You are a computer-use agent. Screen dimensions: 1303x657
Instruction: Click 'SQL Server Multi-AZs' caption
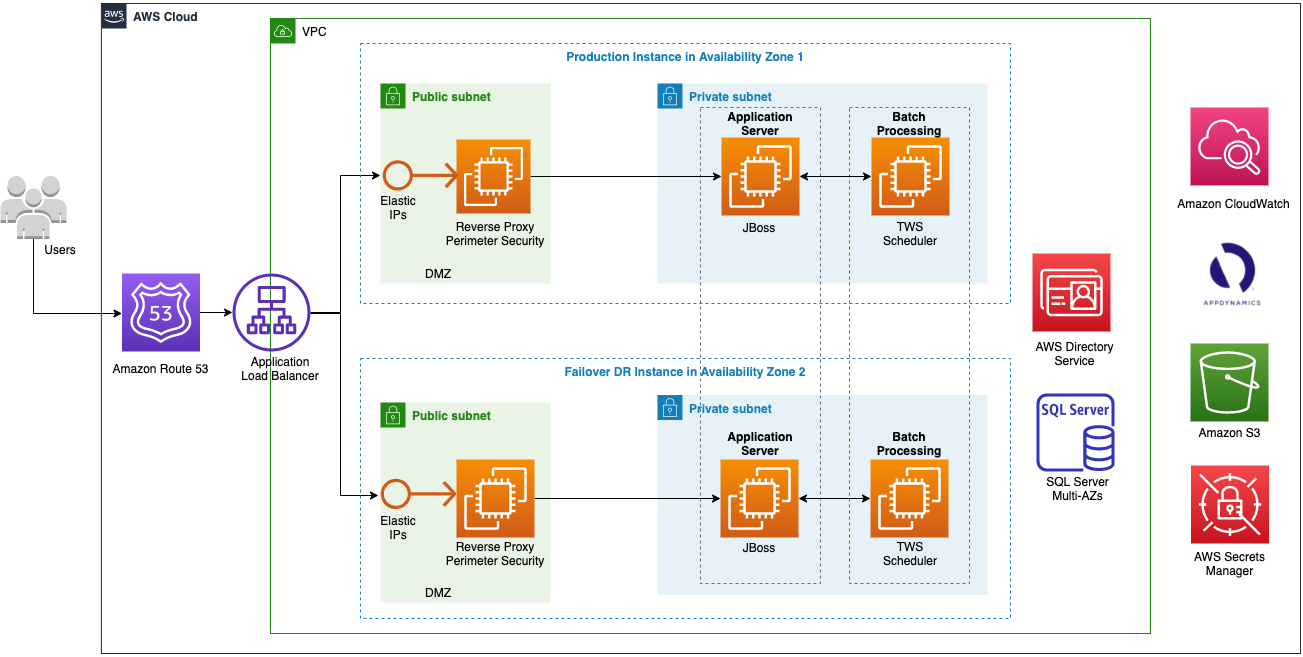(1077, 488)
